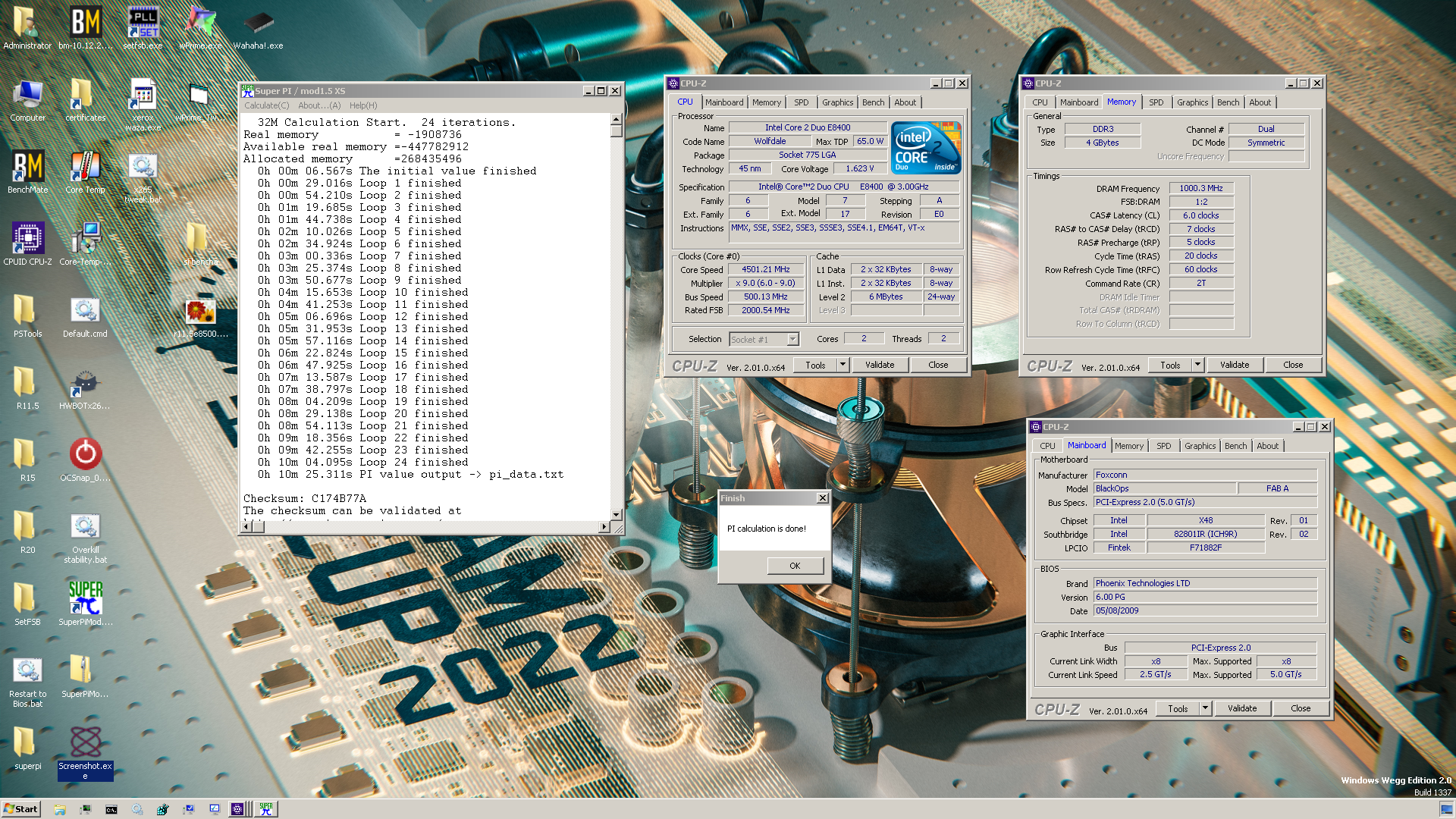This screenshot has width=1456, height=819.
Task: Switch to SPD tab in CPU-Z CPU window
Action: [801, 102]
